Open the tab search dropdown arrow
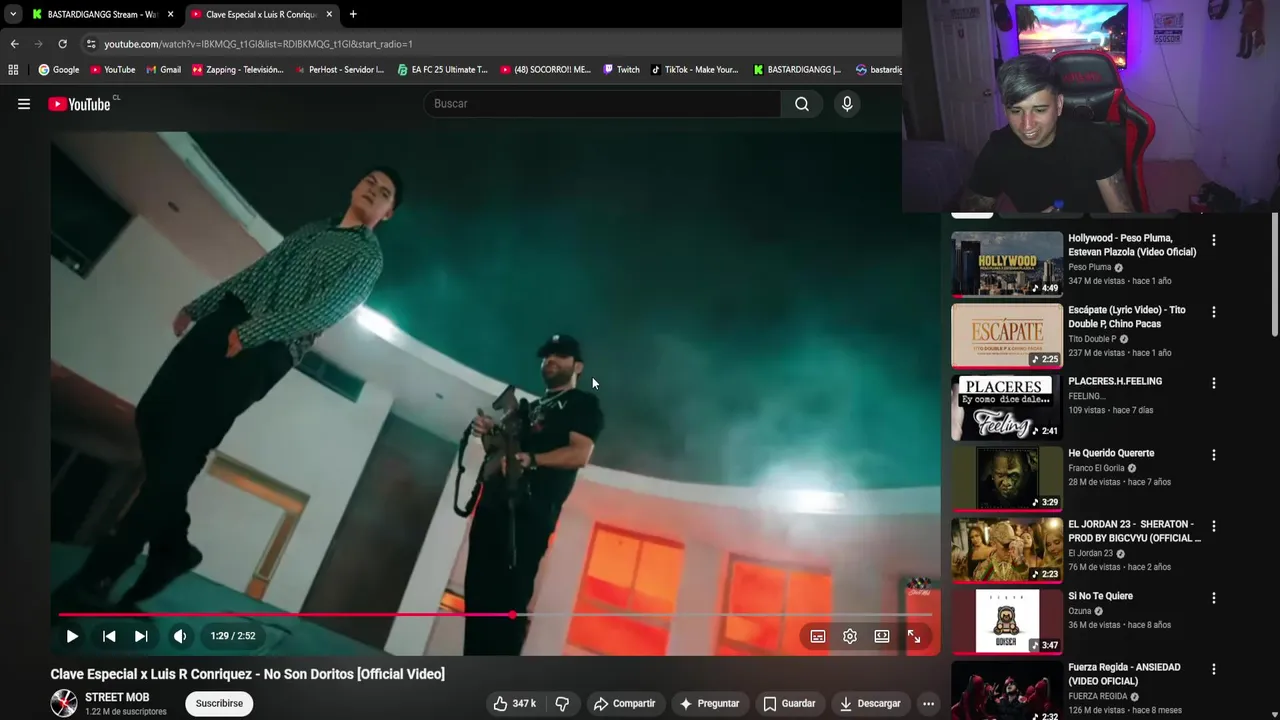Viewport: 1280px width, 720px height. pyautogui.click(x=12, y=14)
